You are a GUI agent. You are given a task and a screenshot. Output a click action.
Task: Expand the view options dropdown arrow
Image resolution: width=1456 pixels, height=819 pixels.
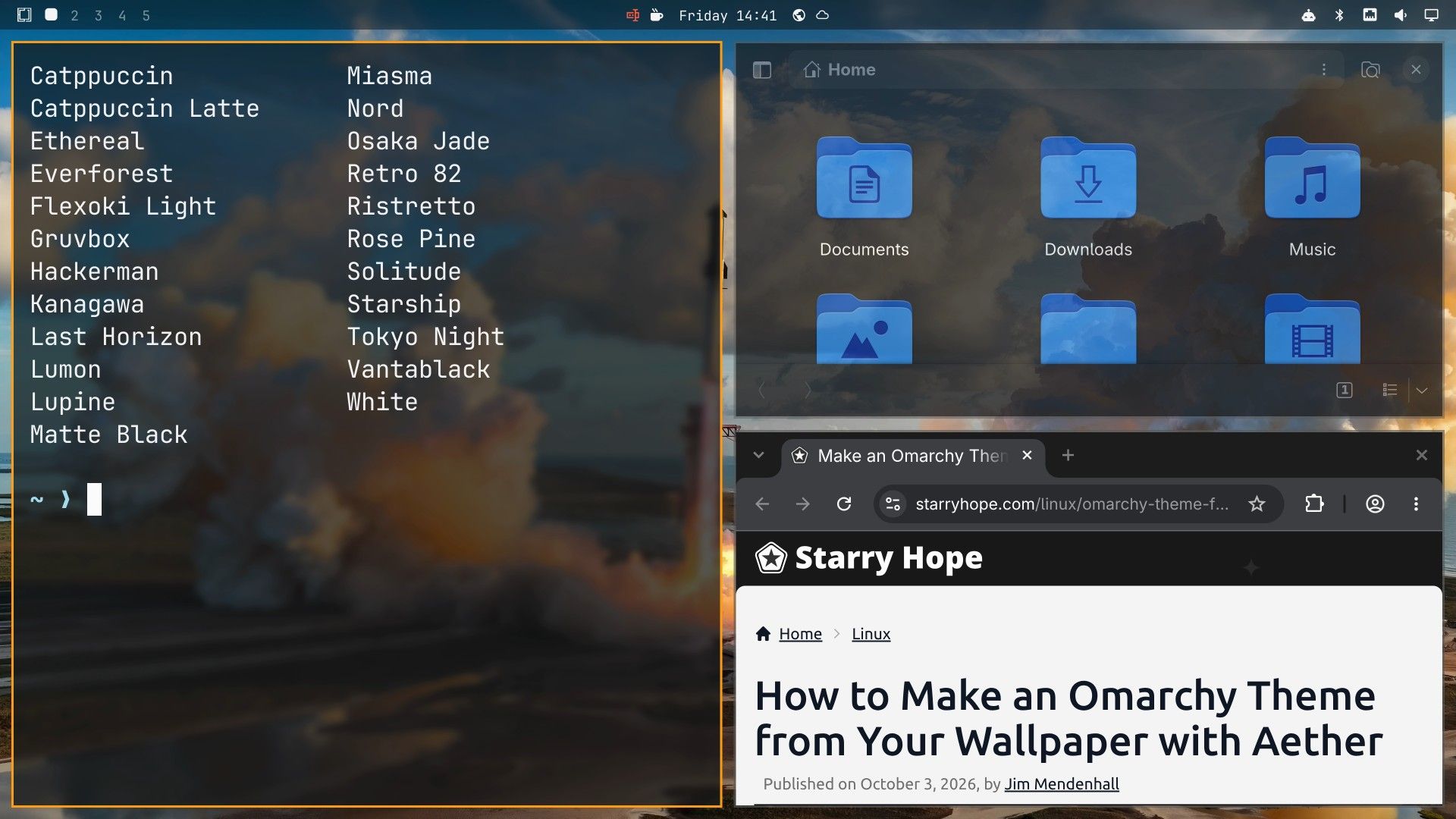tap(1422, 390)
